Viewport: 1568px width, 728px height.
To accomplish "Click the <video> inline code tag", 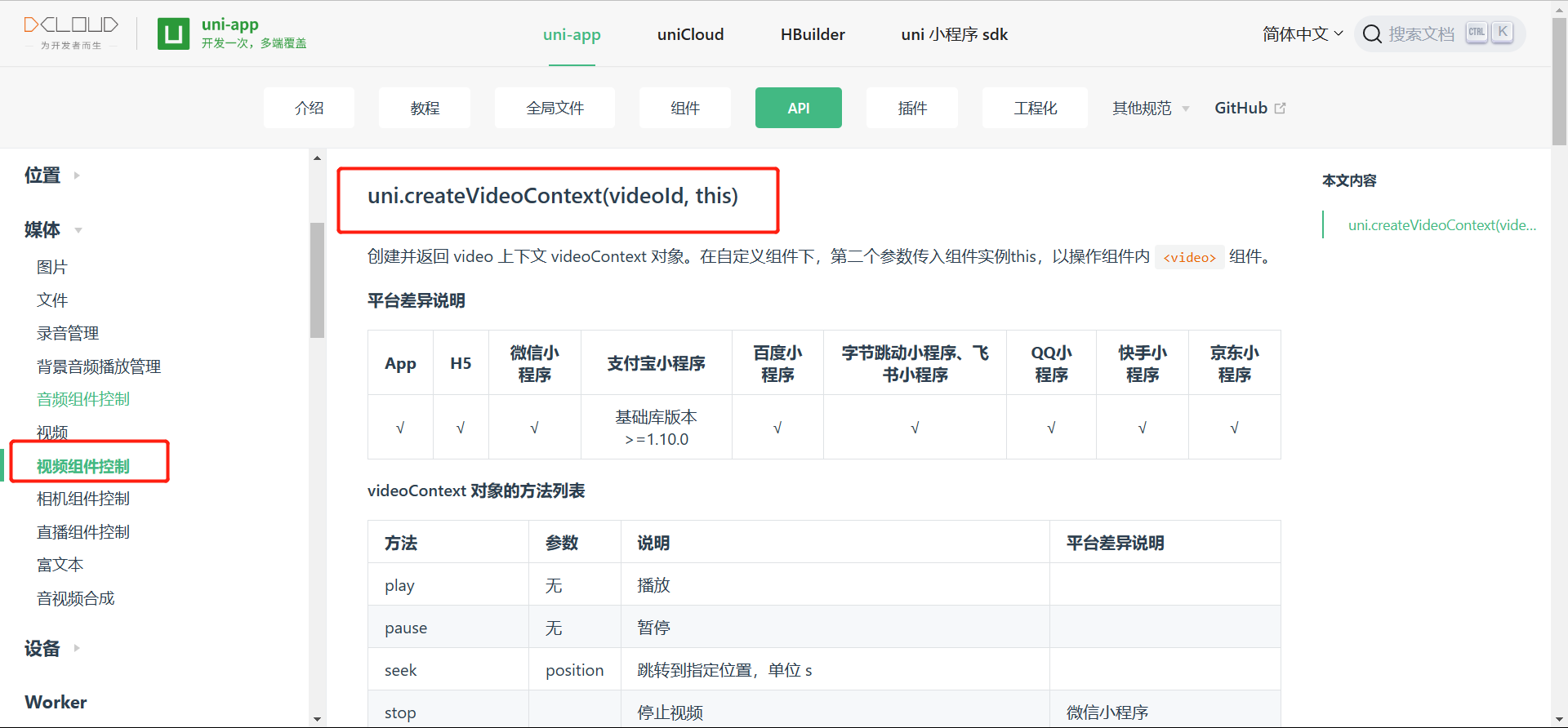I will point(1189,257).
